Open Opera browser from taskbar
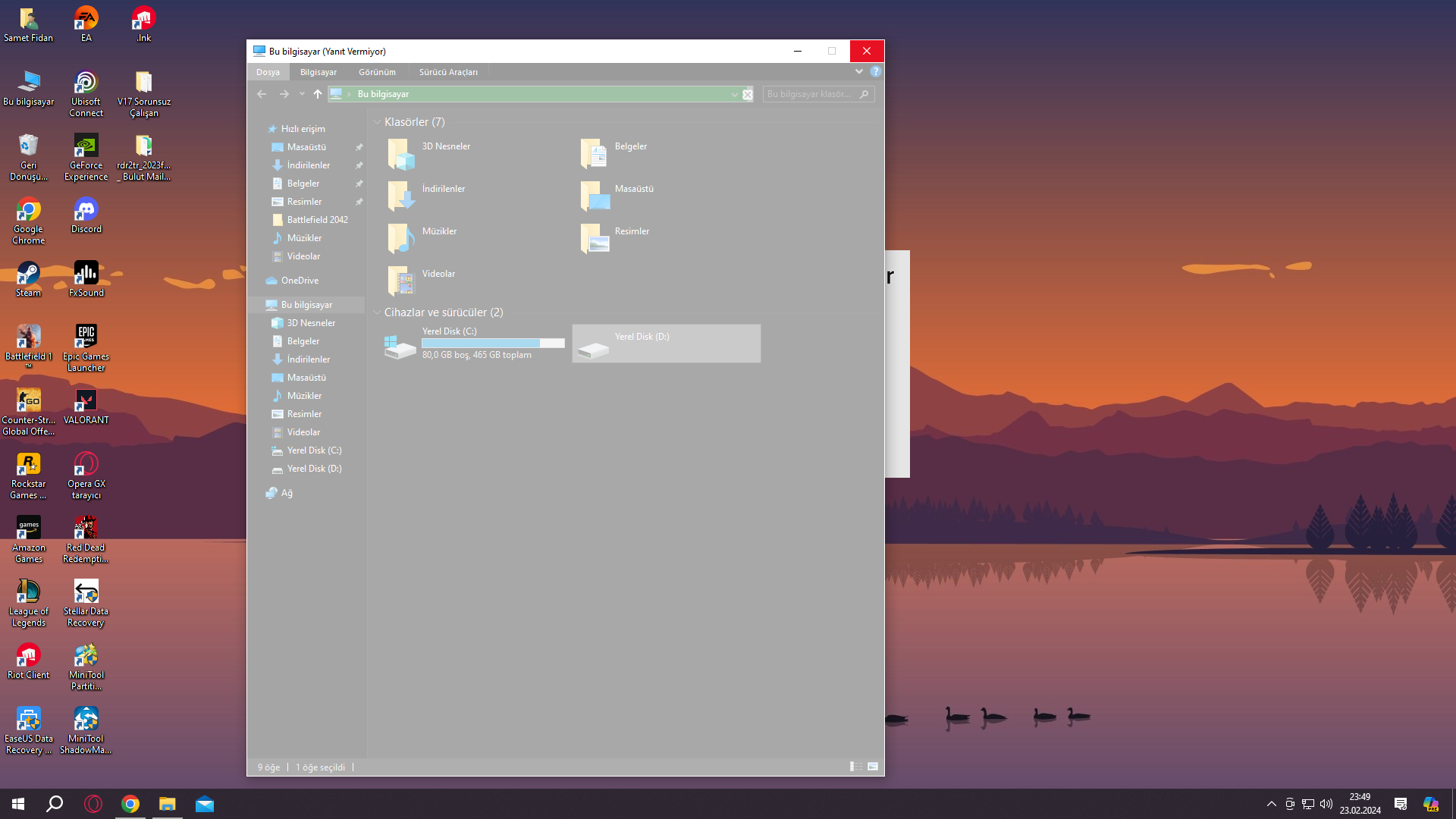The width and height of the screenshot is (1456, 819). point(93,804)
